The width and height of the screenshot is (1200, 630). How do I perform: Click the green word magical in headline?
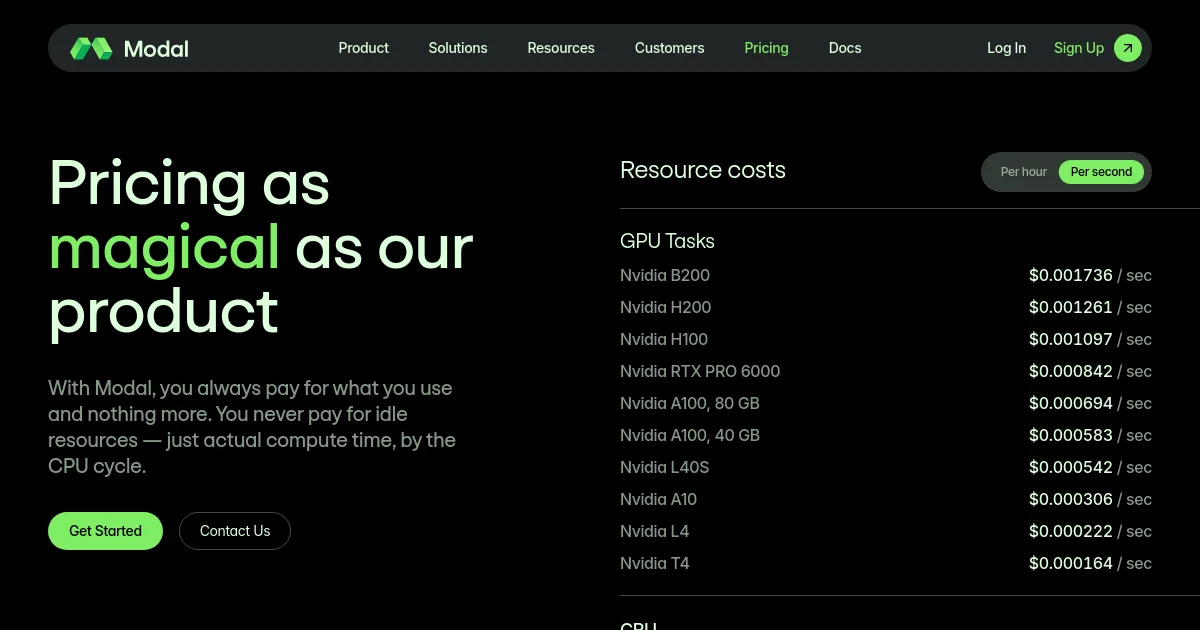[x=164, y=248]
